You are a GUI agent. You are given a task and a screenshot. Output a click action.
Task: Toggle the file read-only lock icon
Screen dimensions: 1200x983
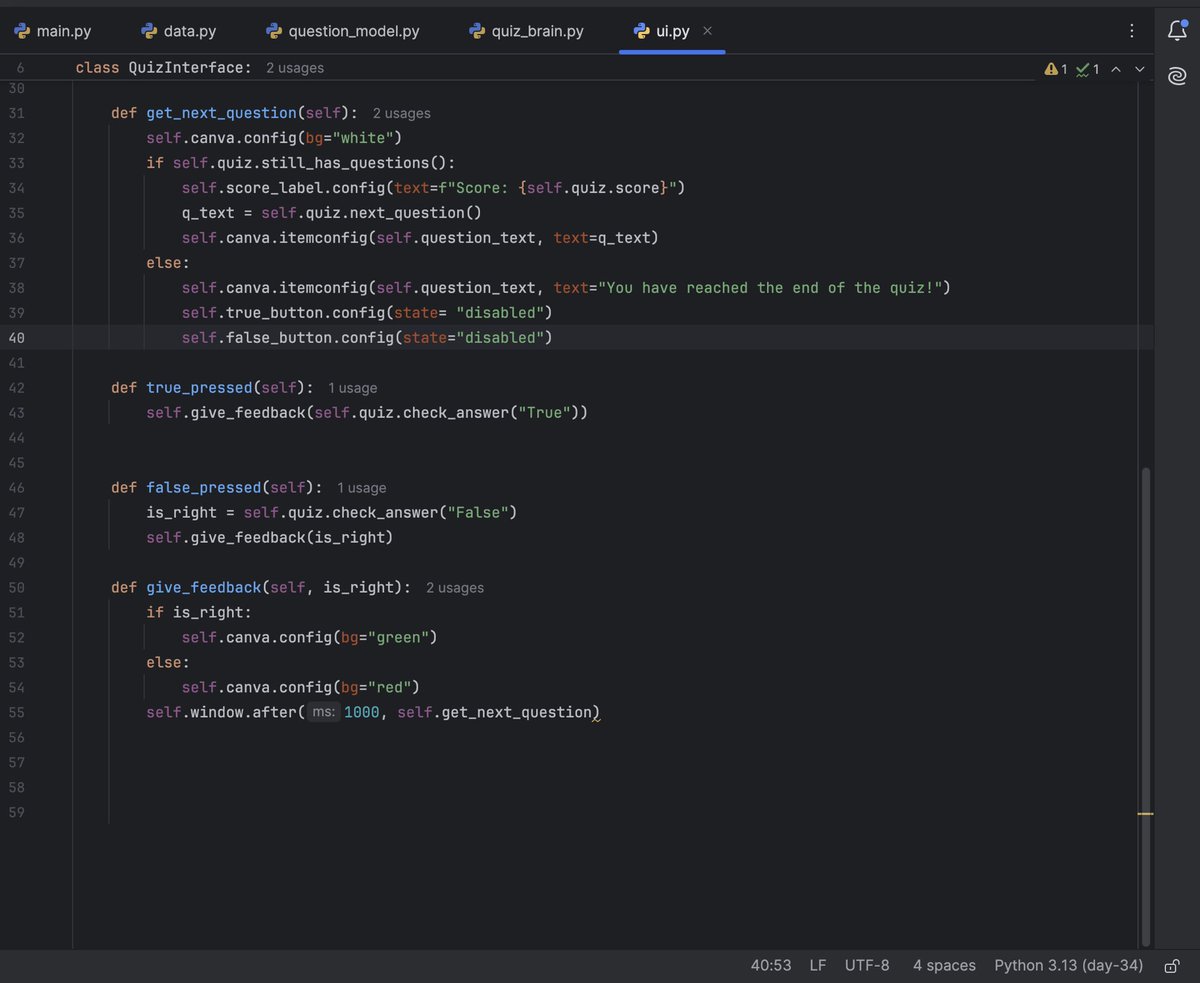[1172, 966]
